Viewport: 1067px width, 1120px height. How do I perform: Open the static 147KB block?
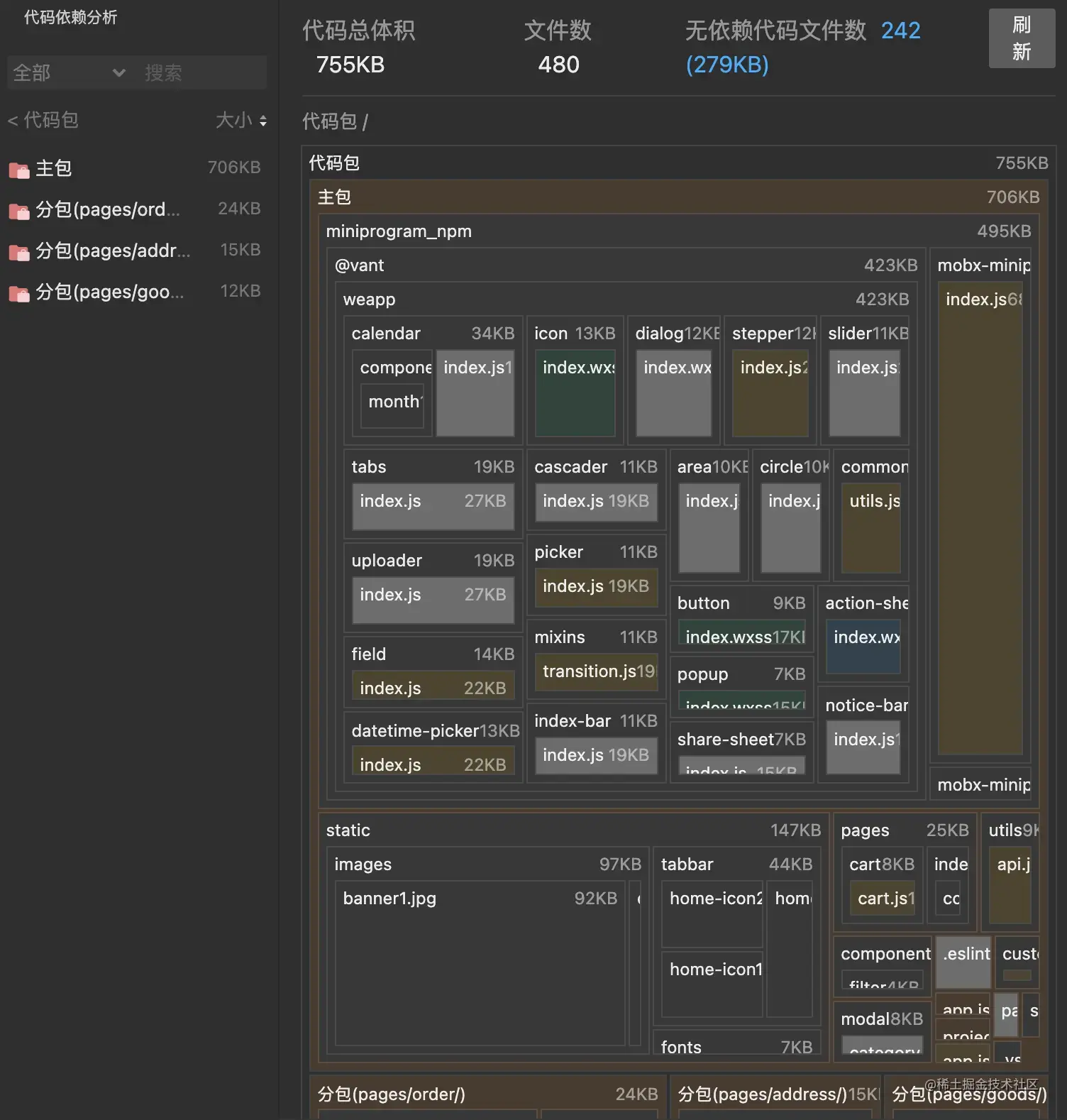pos(573,830)
